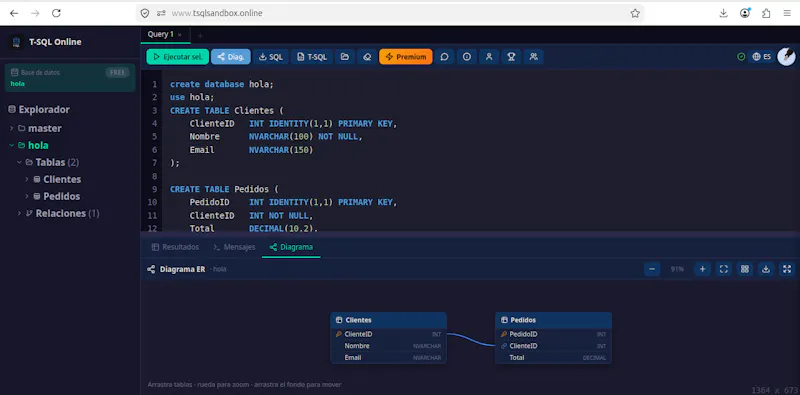Image resolution: width=800 pixels, height=395 pixels.
Task: Click the FREE plan badge
Action: click(x=117, y=72)
